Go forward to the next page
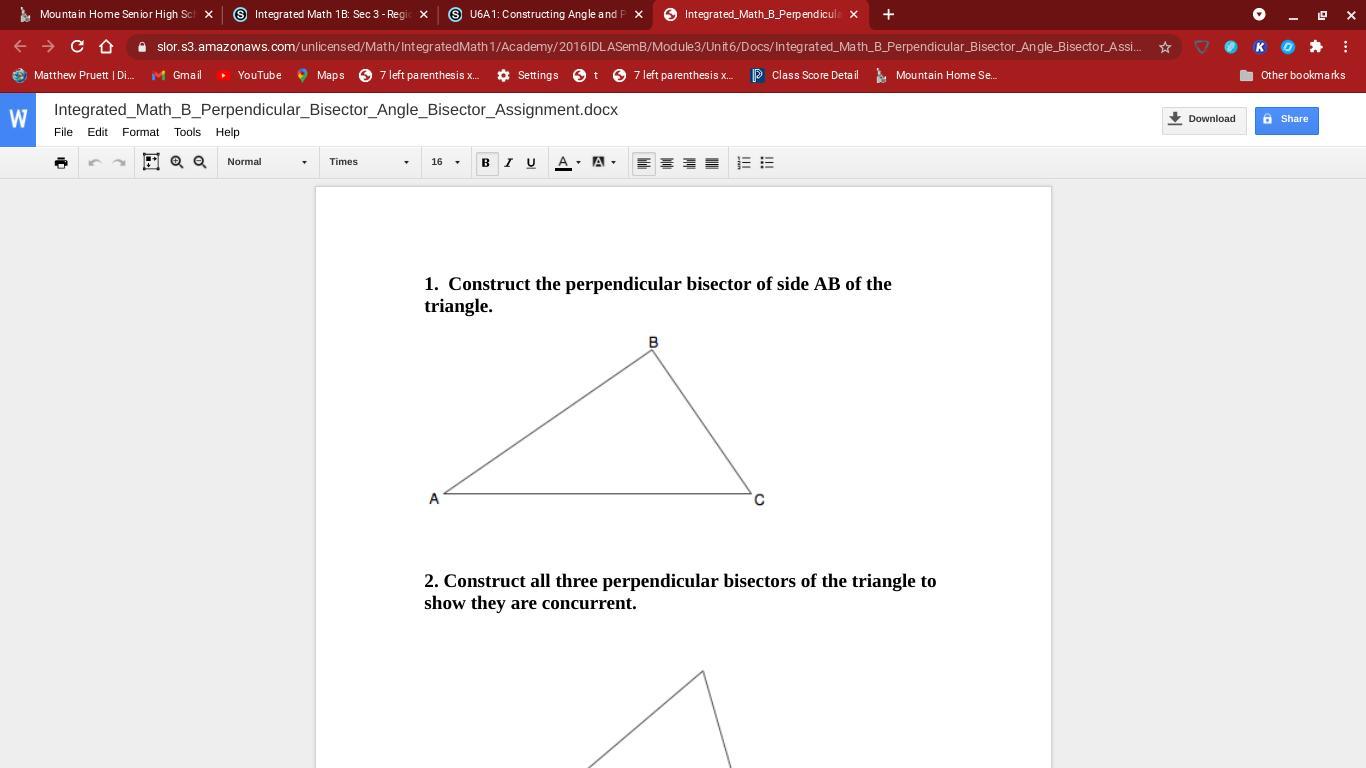Screen dimensions: 1366x768 point(48,47)
